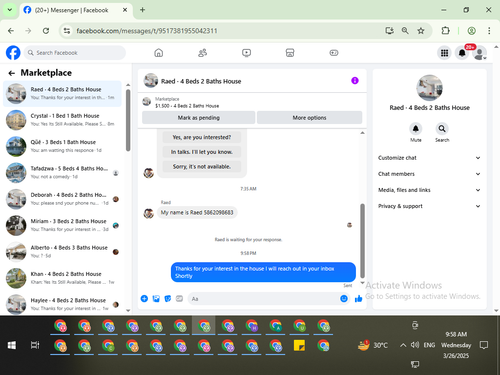Open the Chrome three-dot menu
Viewport: 500px width, 375px height.
point(489,31)
